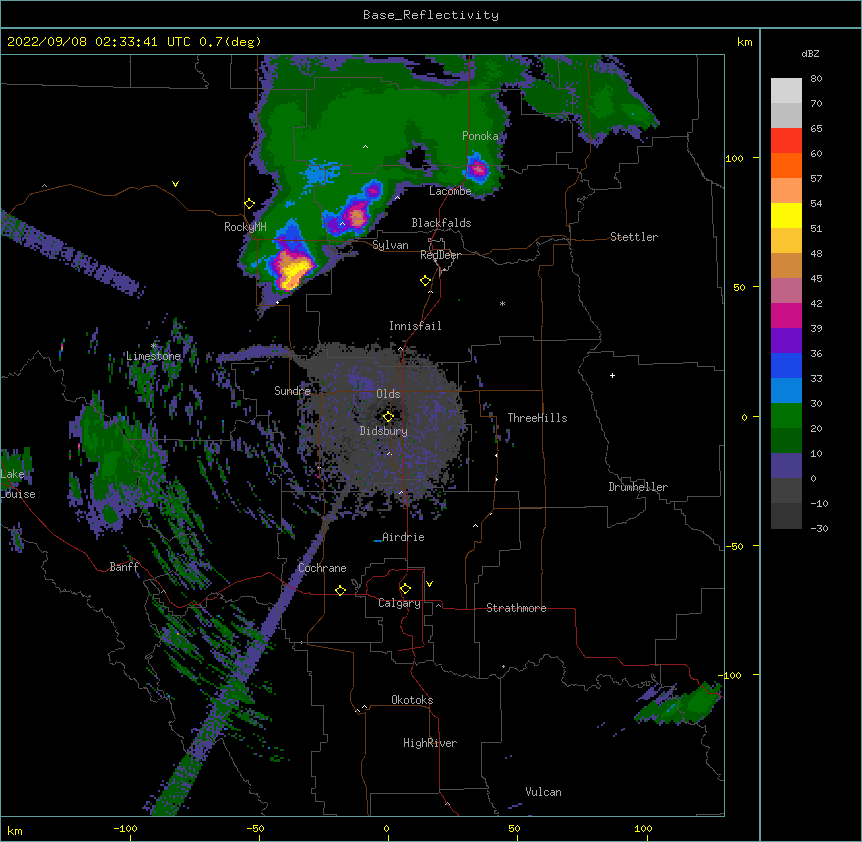
Task: Click the -30 value in the dBZ legend
Action: 819,529
